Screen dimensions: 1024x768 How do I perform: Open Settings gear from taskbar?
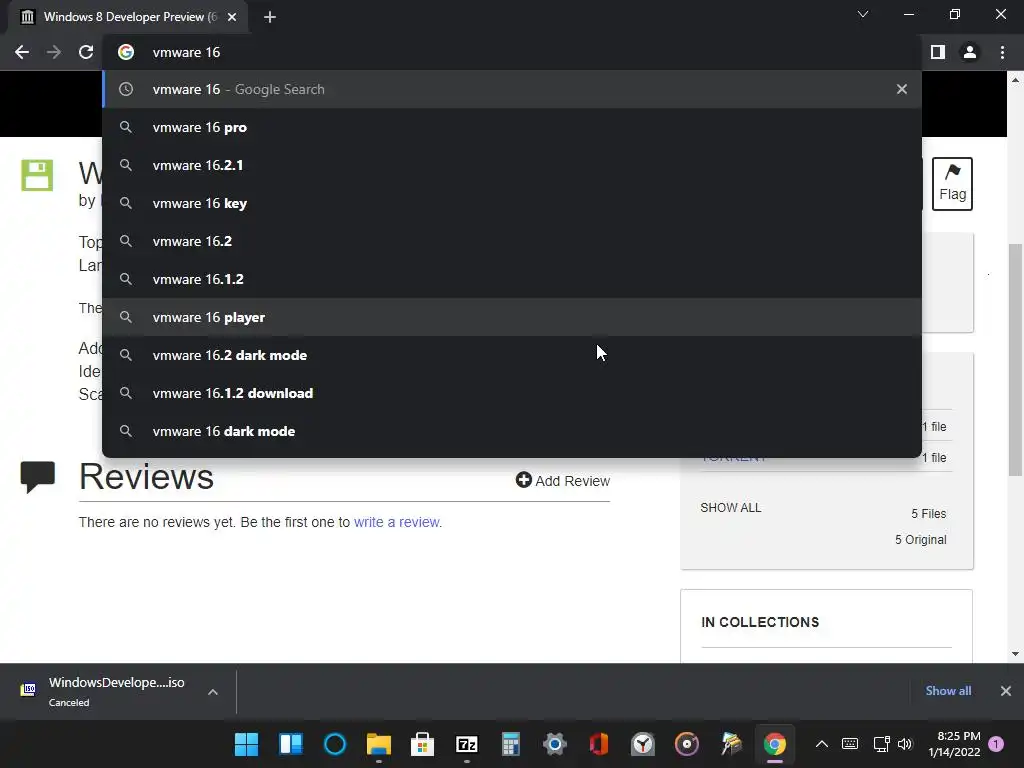pyautogui.click(x=554, y=744)
